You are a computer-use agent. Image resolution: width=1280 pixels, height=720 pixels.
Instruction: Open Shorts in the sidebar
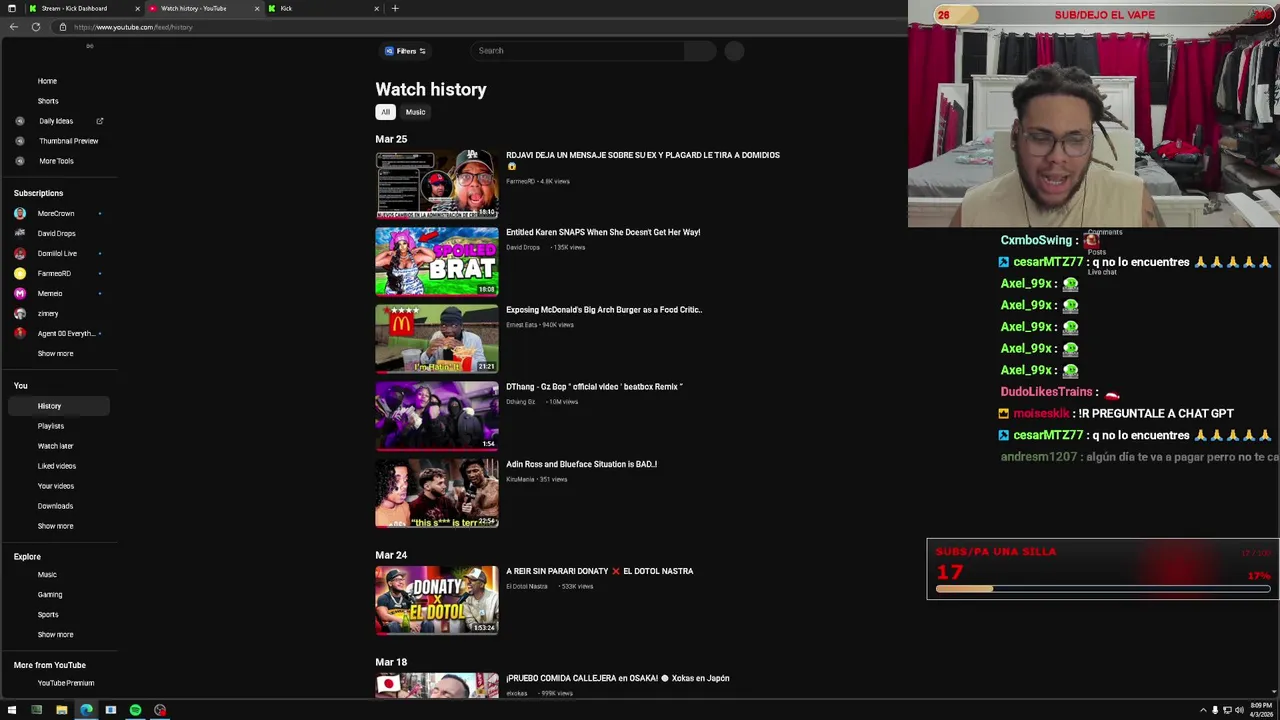48,101
